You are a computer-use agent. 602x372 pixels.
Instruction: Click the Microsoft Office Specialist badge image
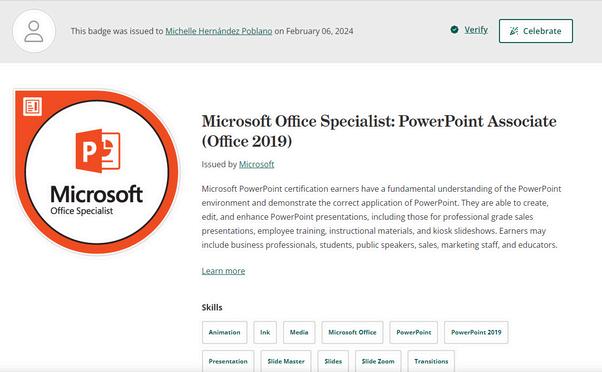click(x=96, y=172)
